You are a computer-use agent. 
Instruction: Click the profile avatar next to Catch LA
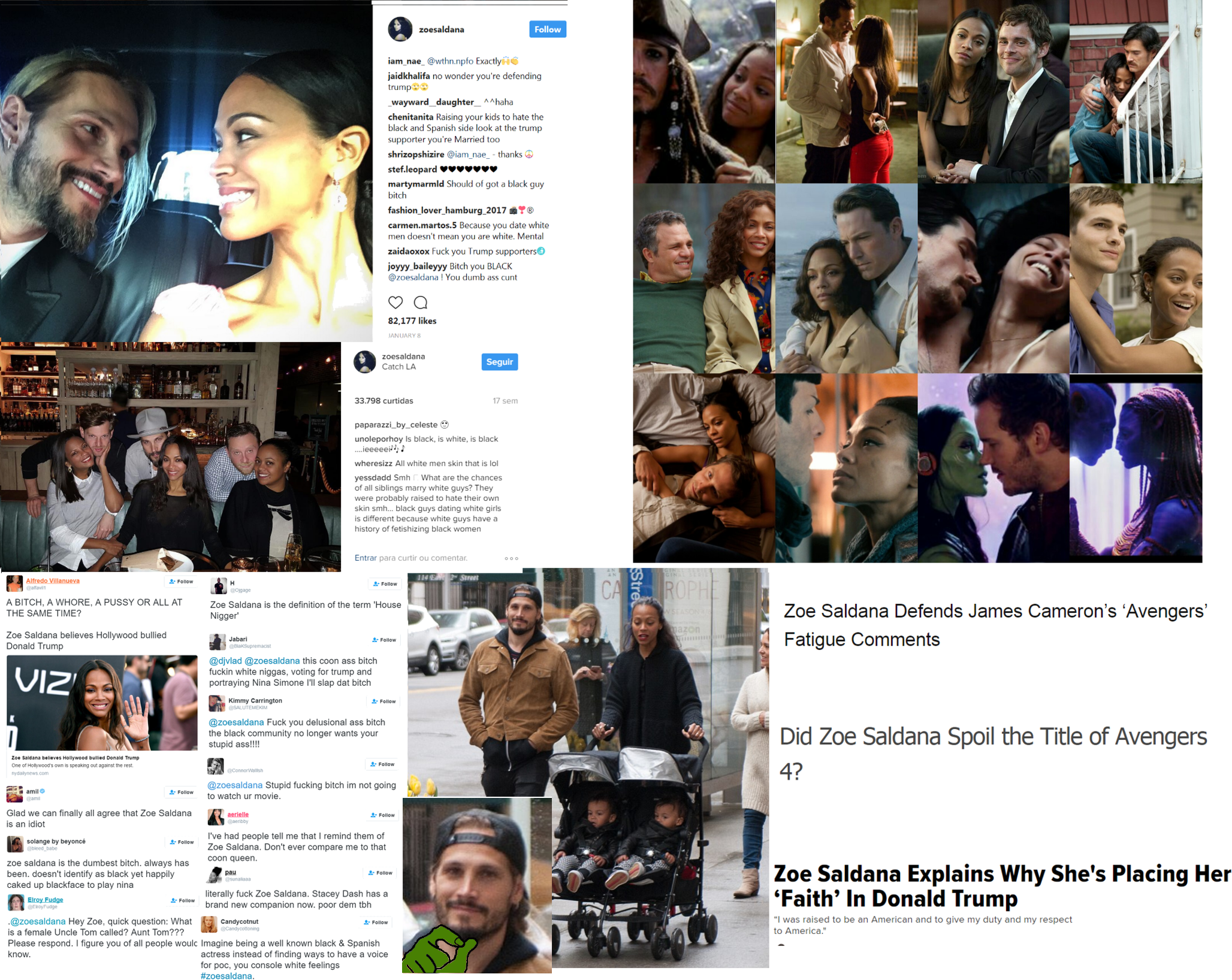(364, 362)
